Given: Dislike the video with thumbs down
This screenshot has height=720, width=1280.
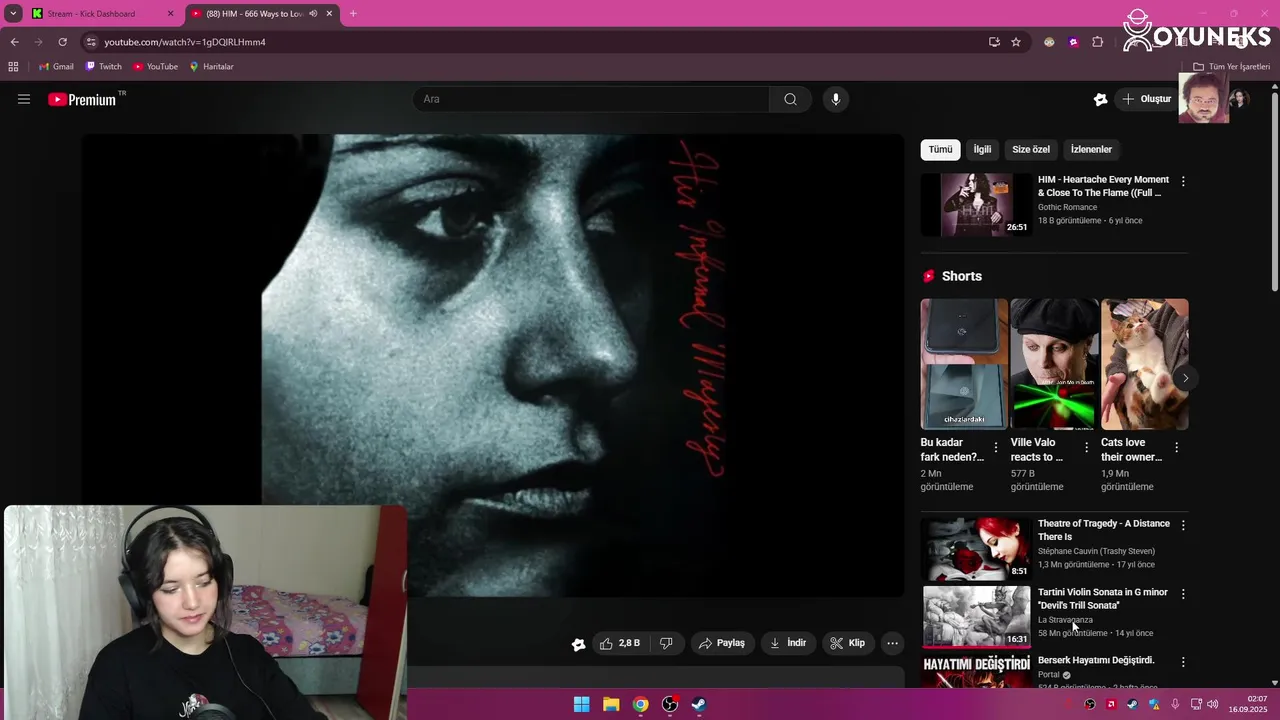Looking at the screenshot, I should tap(666, 643).
